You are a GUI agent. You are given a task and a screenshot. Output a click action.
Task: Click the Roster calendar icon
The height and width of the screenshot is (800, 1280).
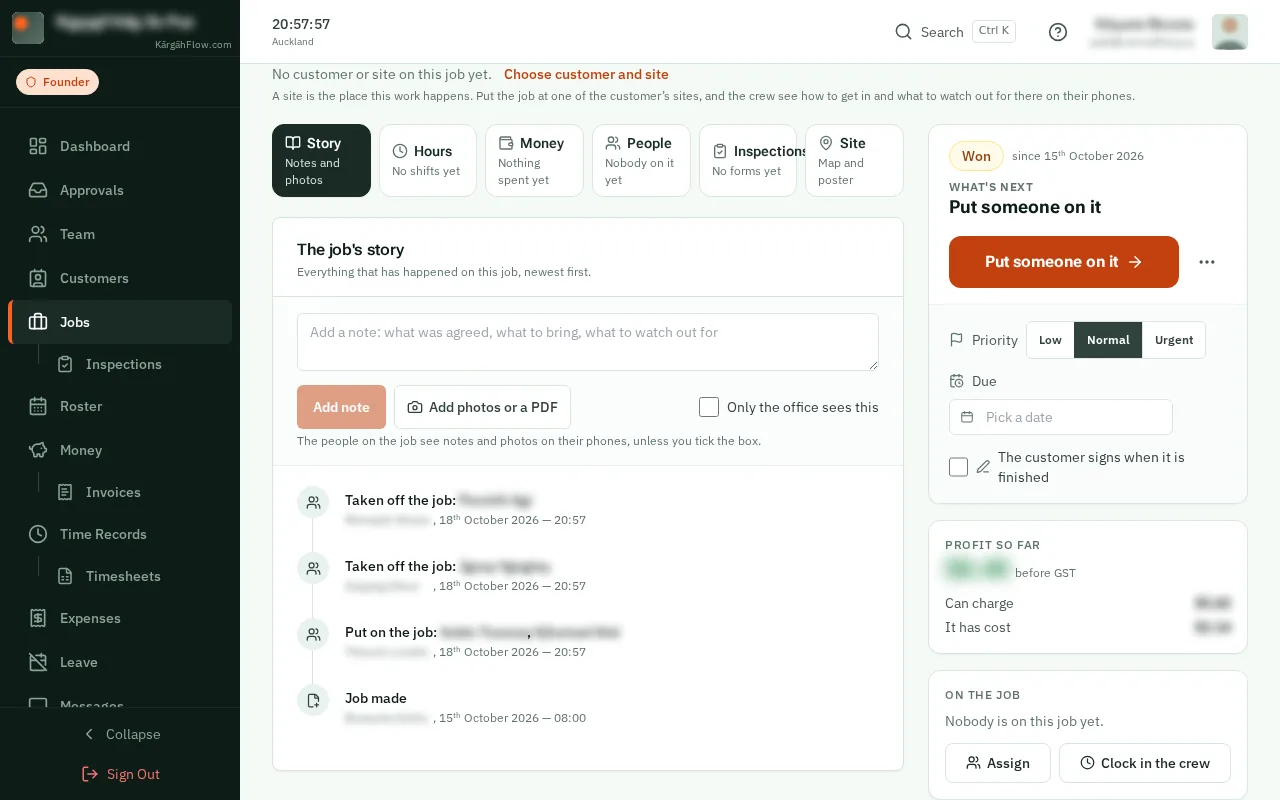[x=38, y=406]
